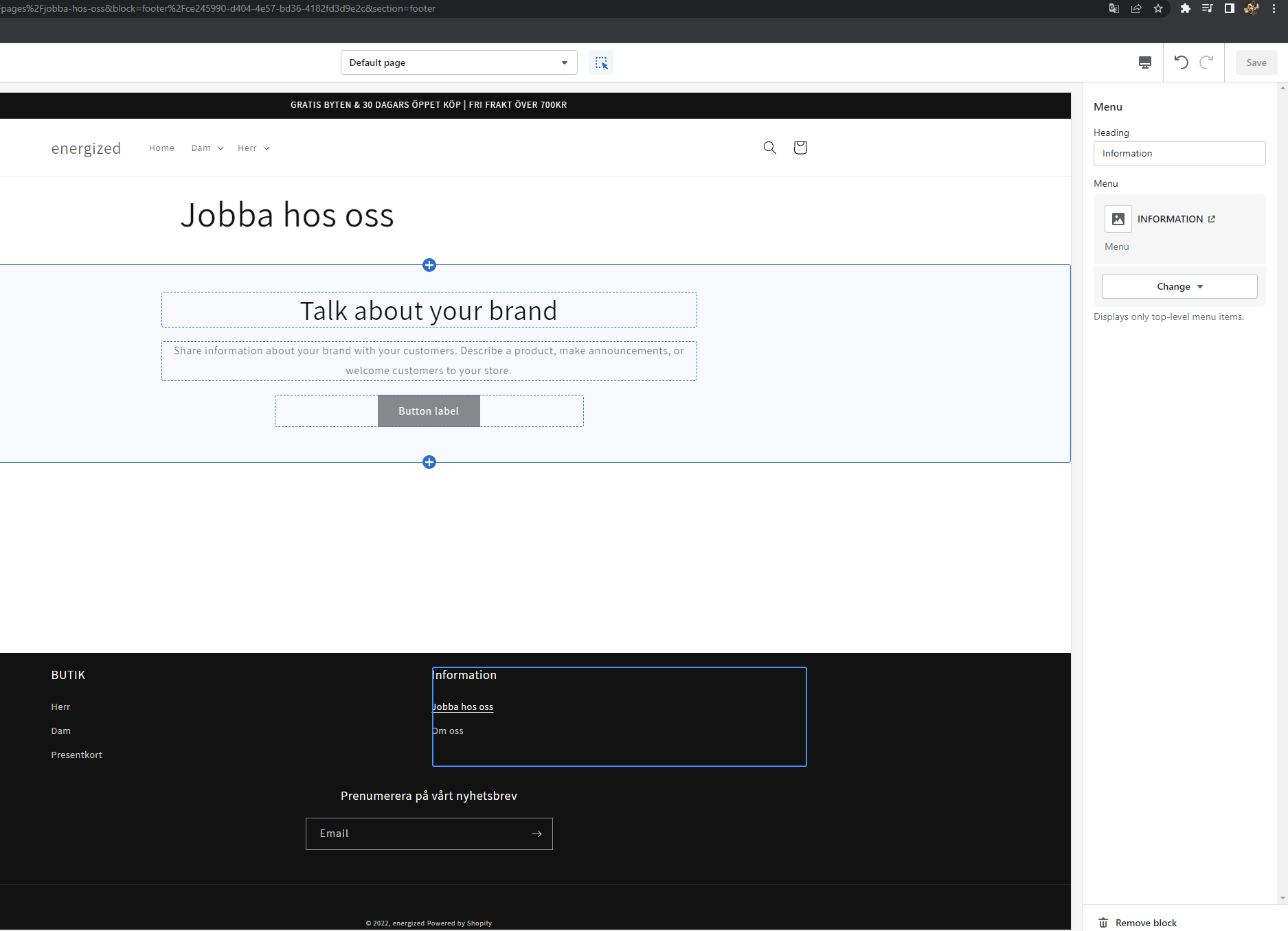Open the store search magnifier icon
This screenshot has height=931, width=1288.
[770, 148]
